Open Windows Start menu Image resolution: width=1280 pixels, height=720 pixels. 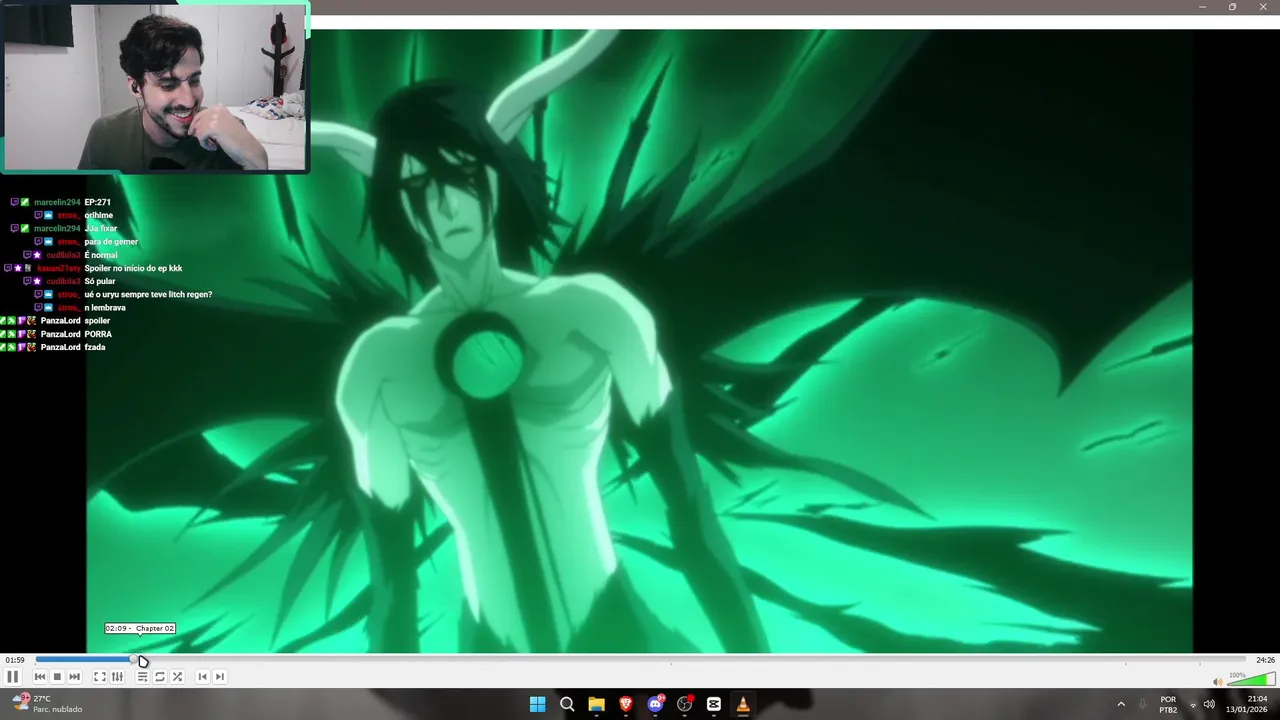tap(537, 704)
